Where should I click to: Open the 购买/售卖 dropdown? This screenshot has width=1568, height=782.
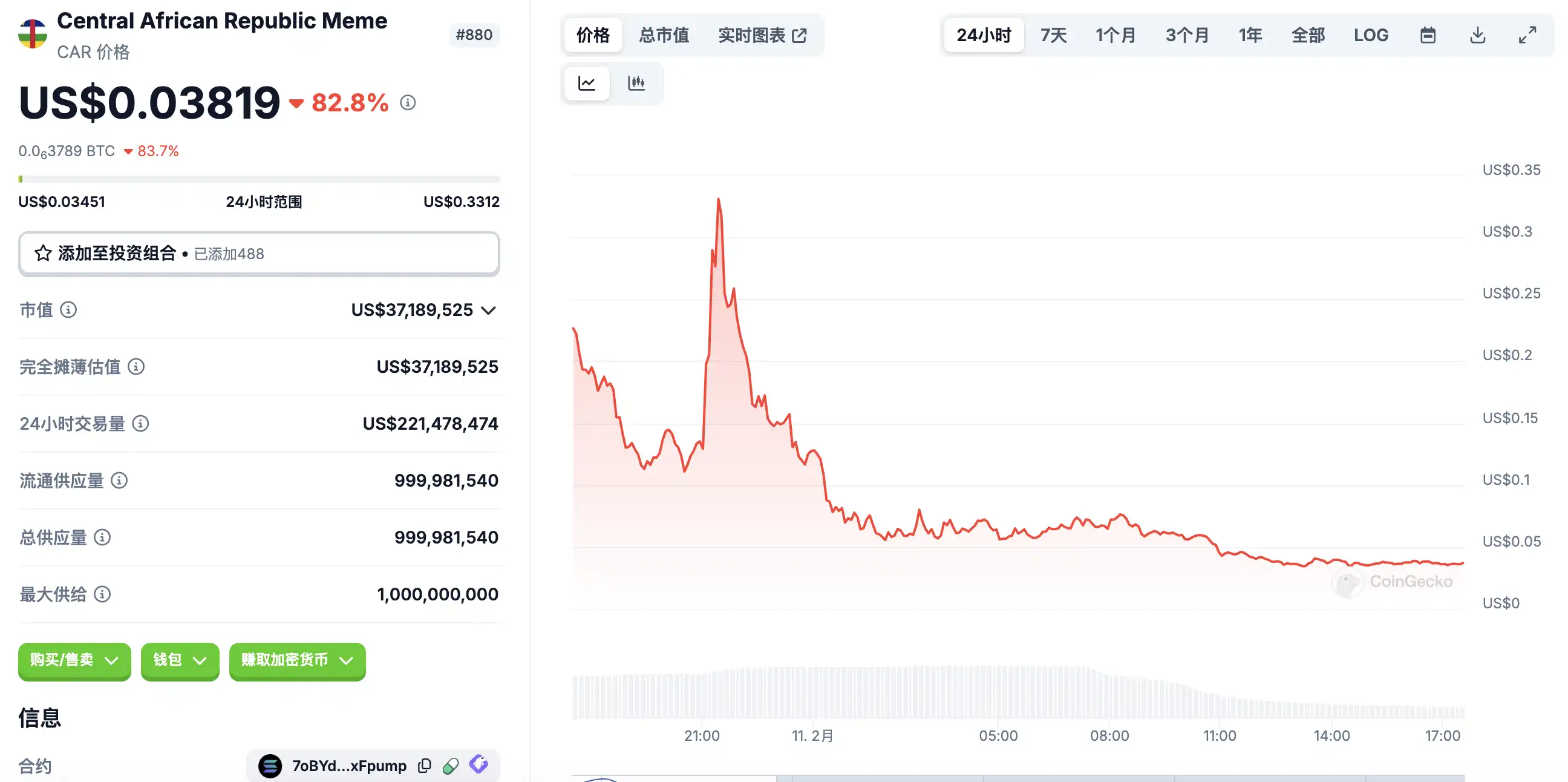click(x=74, y=660)
